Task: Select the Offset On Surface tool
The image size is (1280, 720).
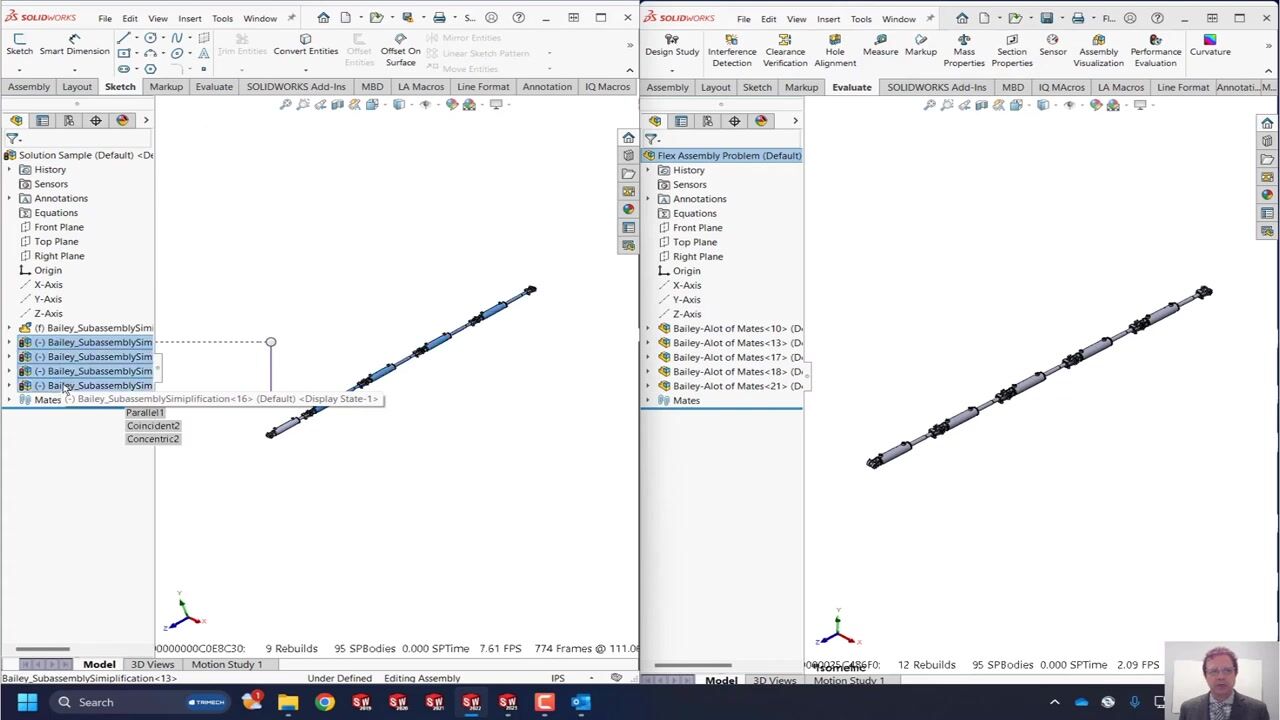Action: click(x=400, y=51)
